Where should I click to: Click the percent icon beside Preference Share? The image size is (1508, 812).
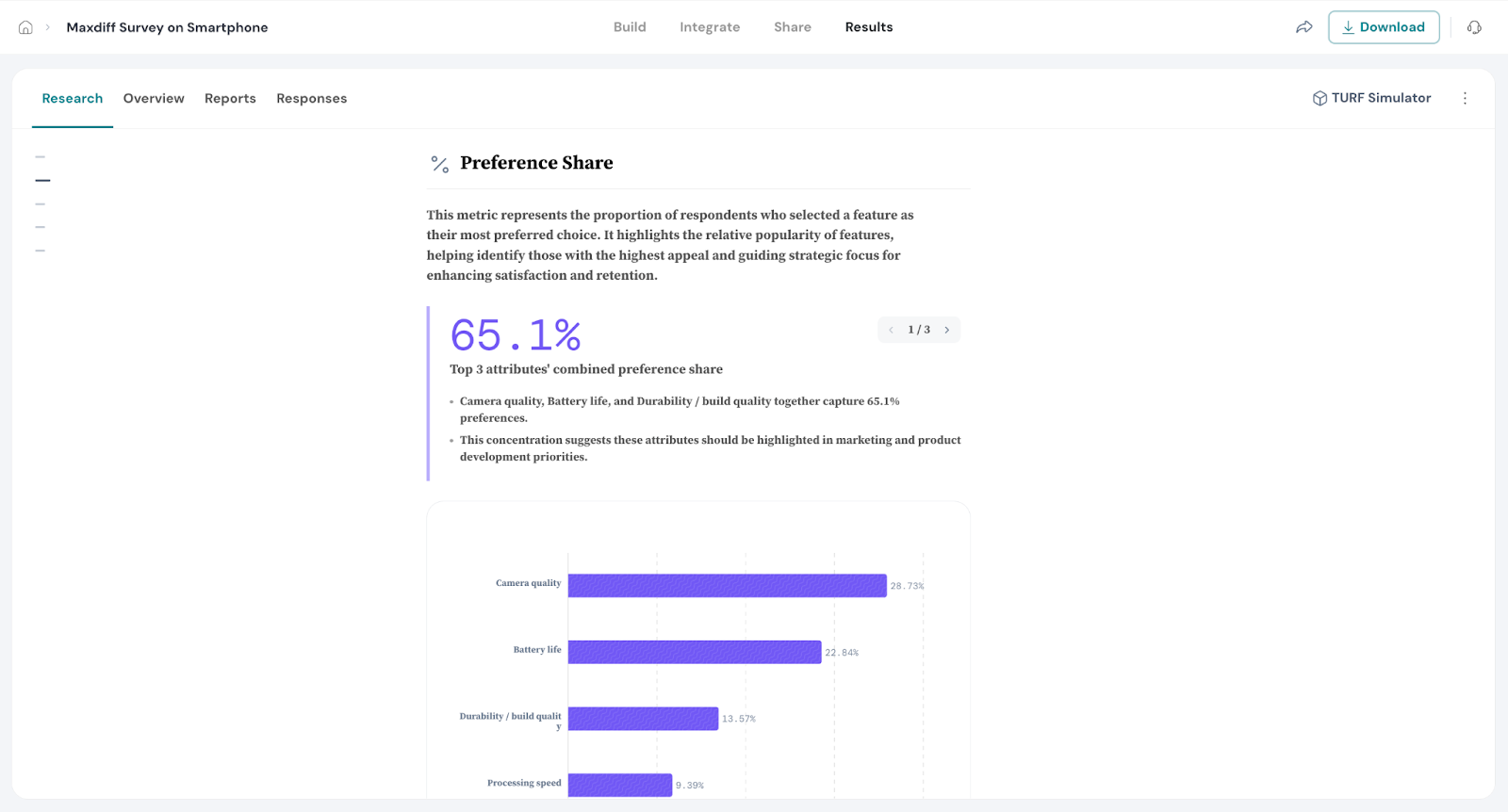coord(439,164)
